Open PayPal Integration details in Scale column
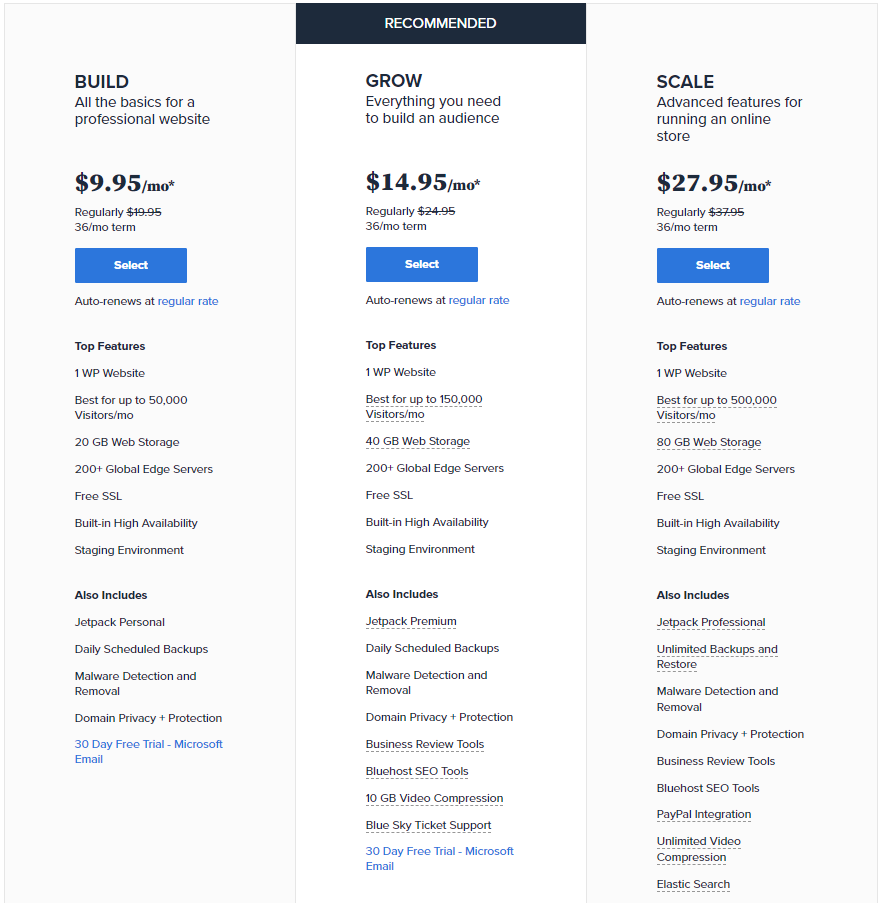 click(x=704, y=814)
